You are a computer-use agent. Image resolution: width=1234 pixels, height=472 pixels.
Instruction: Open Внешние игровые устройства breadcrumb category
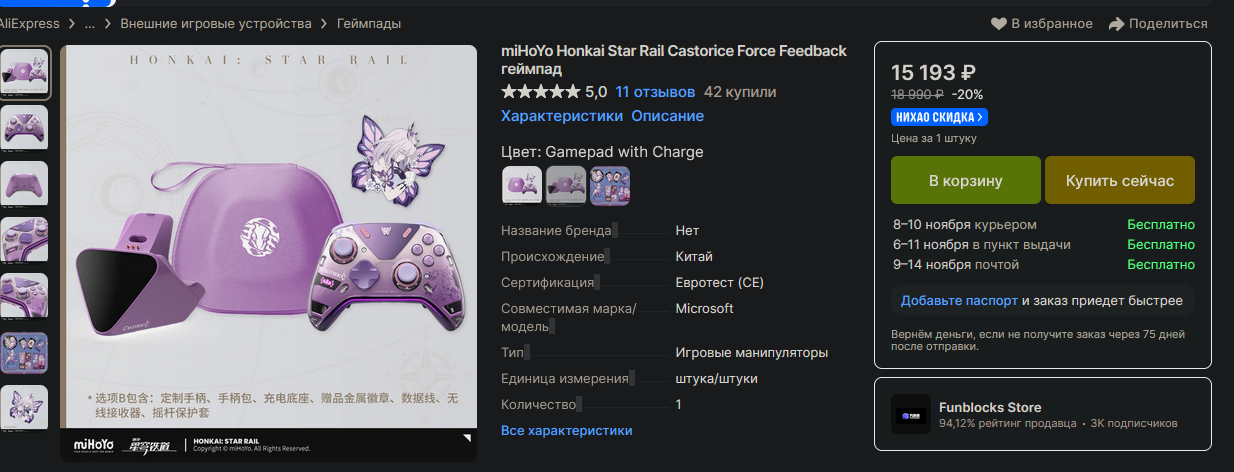pyautogui.click(x=216, y=23)
